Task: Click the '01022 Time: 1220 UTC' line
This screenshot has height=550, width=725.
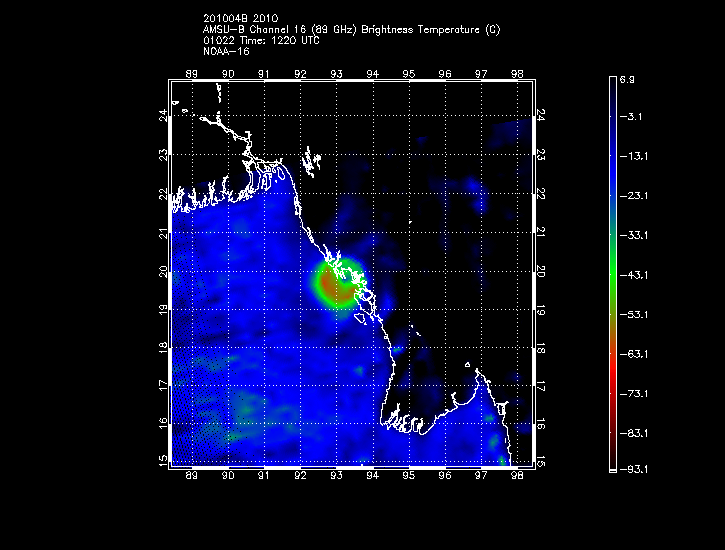Action: tap(261, 40)
